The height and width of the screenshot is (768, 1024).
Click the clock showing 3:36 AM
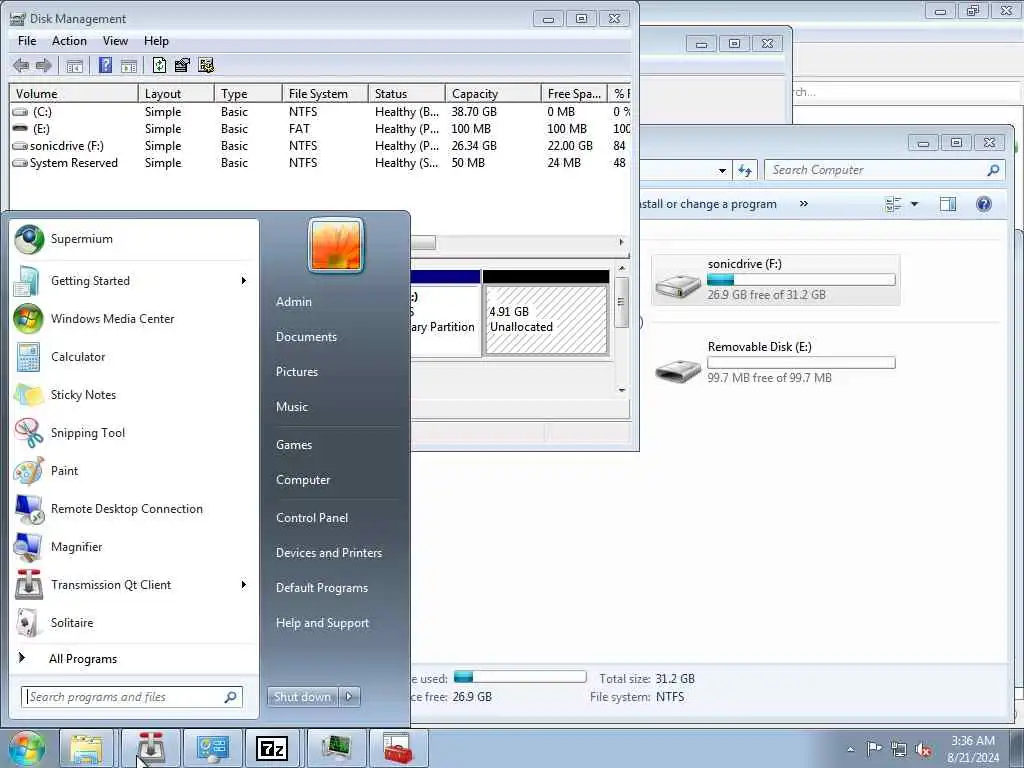(973, 741)
